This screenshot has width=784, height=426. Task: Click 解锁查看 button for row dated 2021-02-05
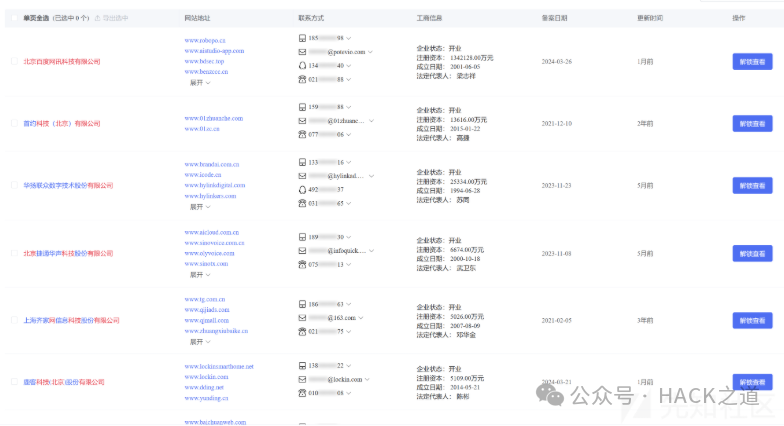point(752,320)
